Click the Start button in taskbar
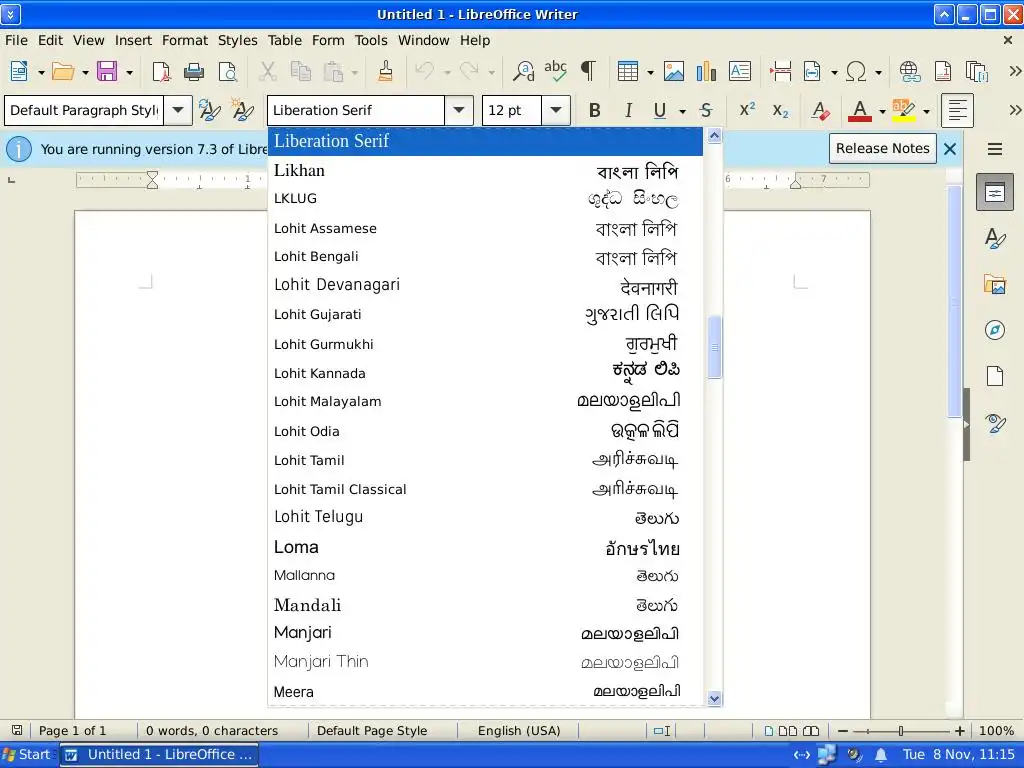1024x768 pixels. pos(27,755)
